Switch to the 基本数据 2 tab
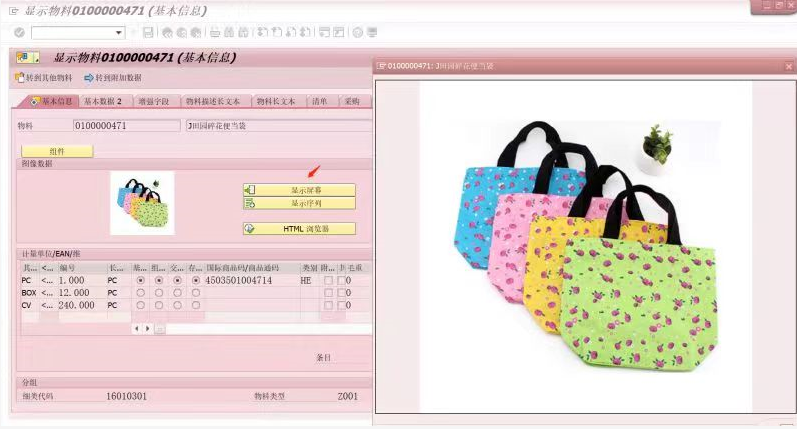The height and width of the screenshot is (429, 797). pos(104,101)
